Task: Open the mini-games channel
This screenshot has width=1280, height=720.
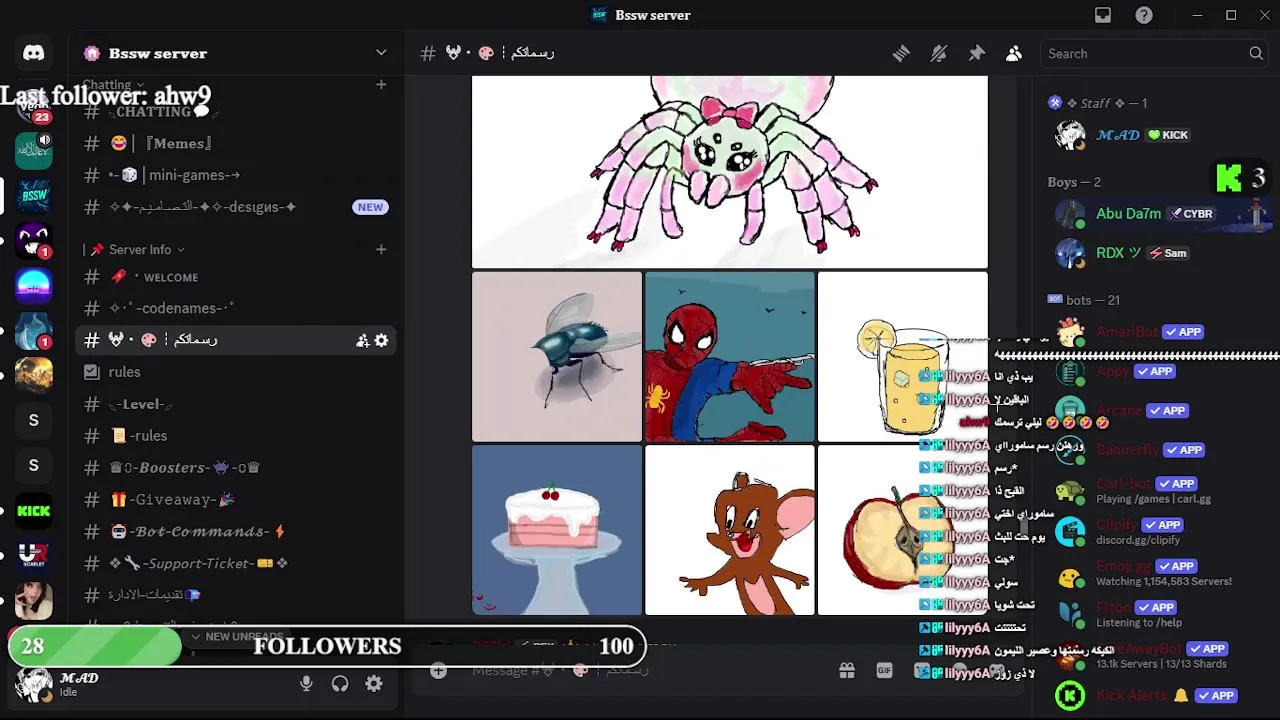Action: tap(236, 175)
